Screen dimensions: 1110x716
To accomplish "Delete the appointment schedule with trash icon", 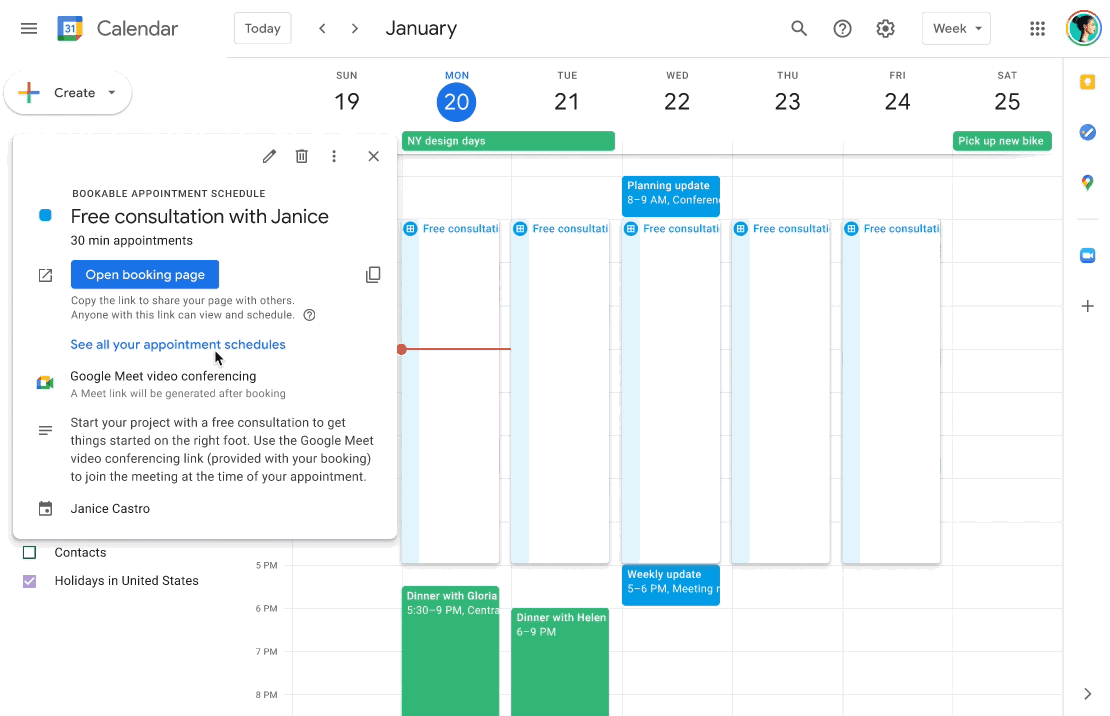I will (301, 156).
